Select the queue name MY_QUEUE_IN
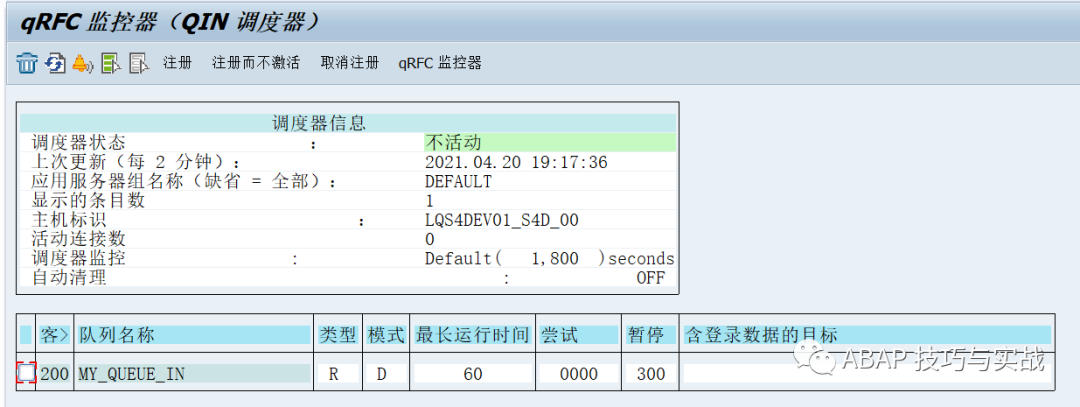The image size is (1080, 407). [x=132, y=374]
